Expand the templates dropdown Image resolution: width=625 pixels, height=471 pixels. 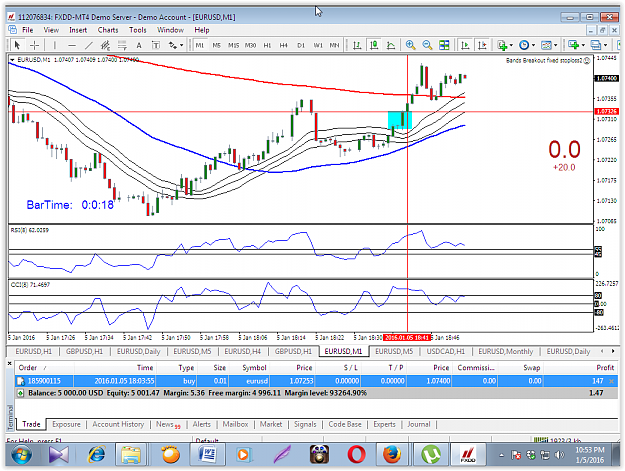coord(549,45)
